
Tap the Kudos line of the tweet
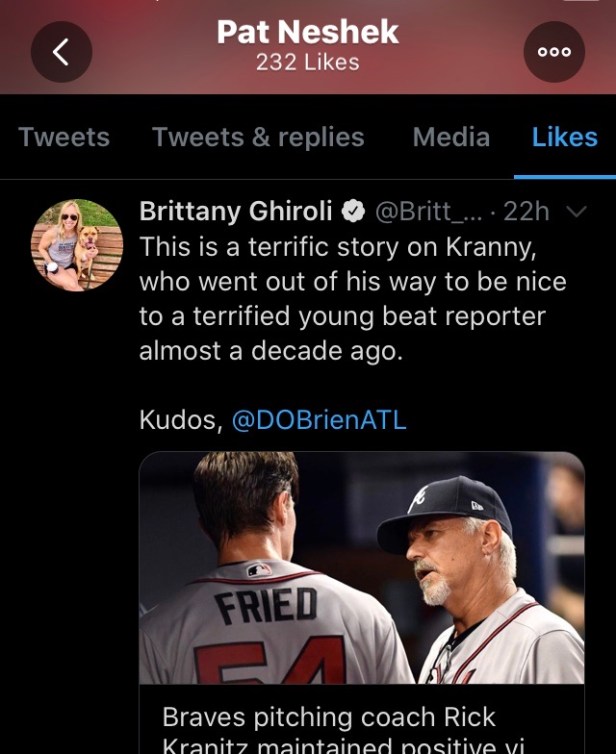(x=181, y=420)
